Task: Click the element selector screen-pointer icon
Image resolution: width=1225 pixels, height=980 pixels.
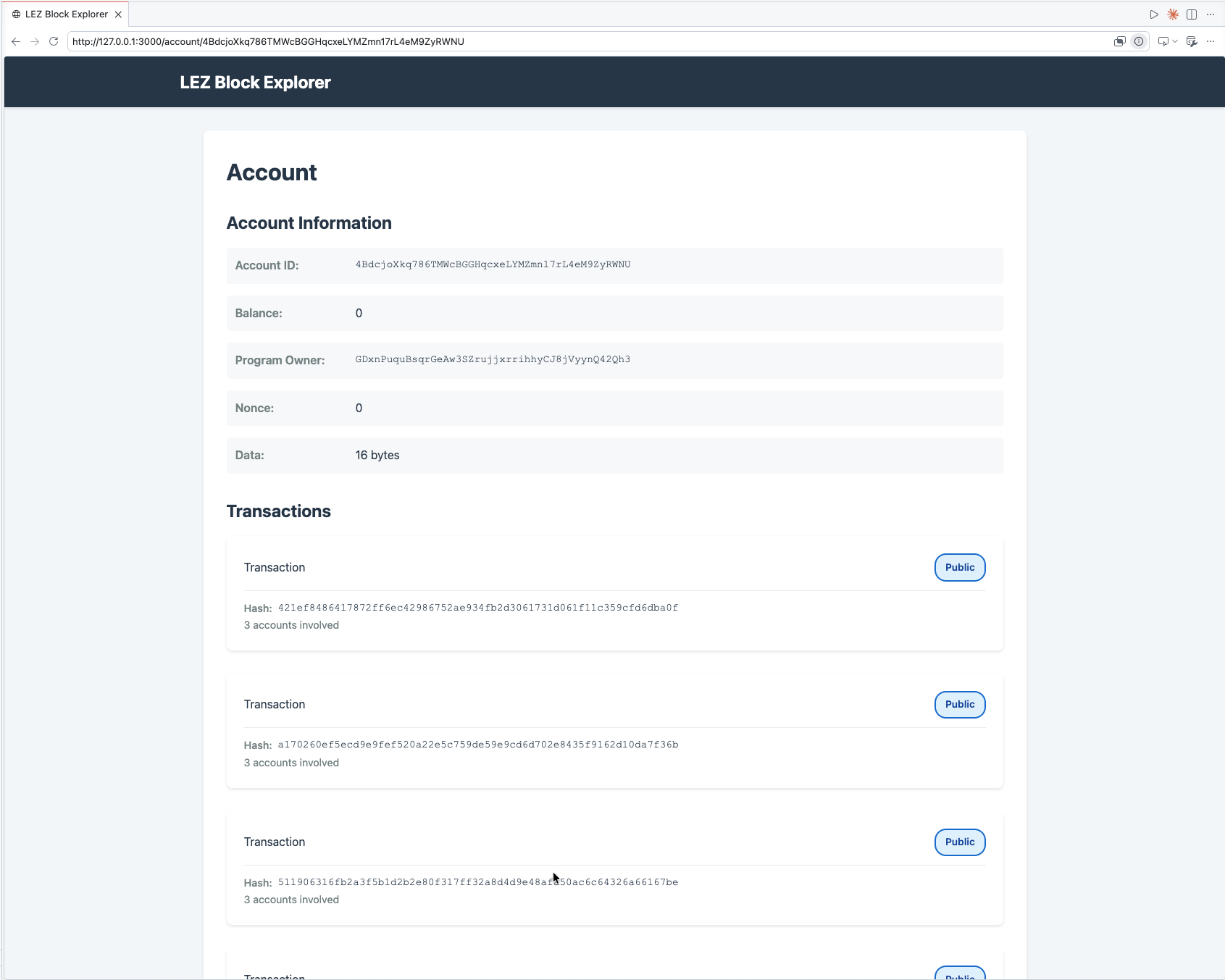Action: (1163, 41)
